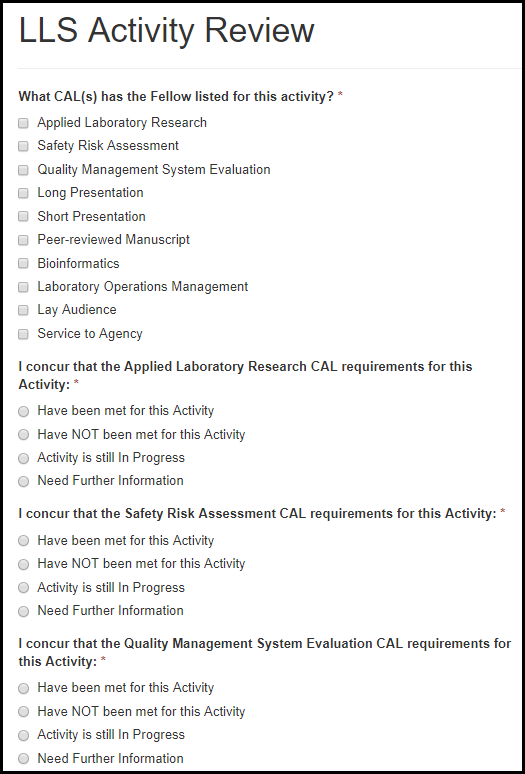The width and height of the screenshot is (525, 774).
Task: Mark Applied Laboratory Research as still In Progress
Action: pos(23,459)
